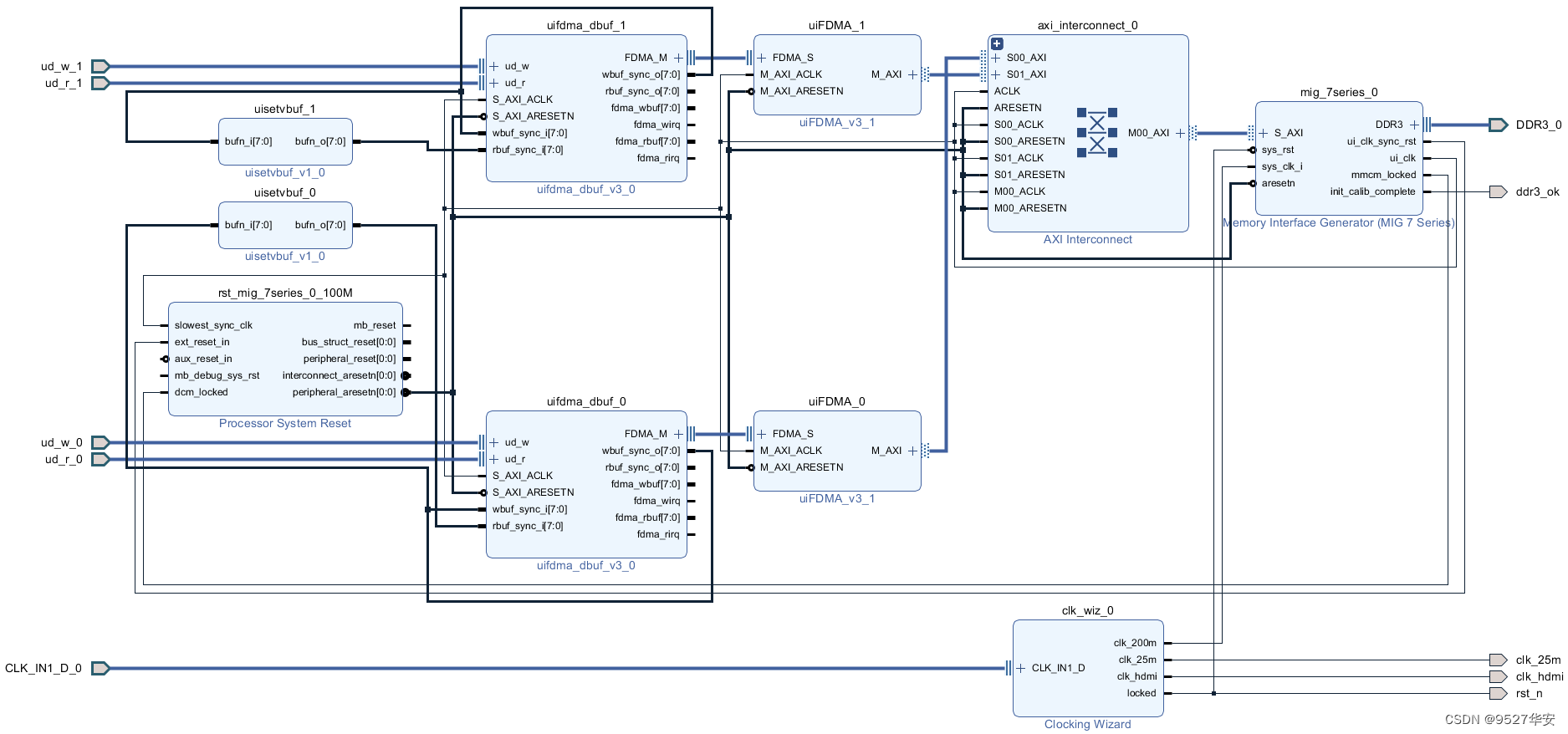Viewport: 1568px width, 734px height.
Task: Select the uiFDMA_1 block title
Action: 836,25
